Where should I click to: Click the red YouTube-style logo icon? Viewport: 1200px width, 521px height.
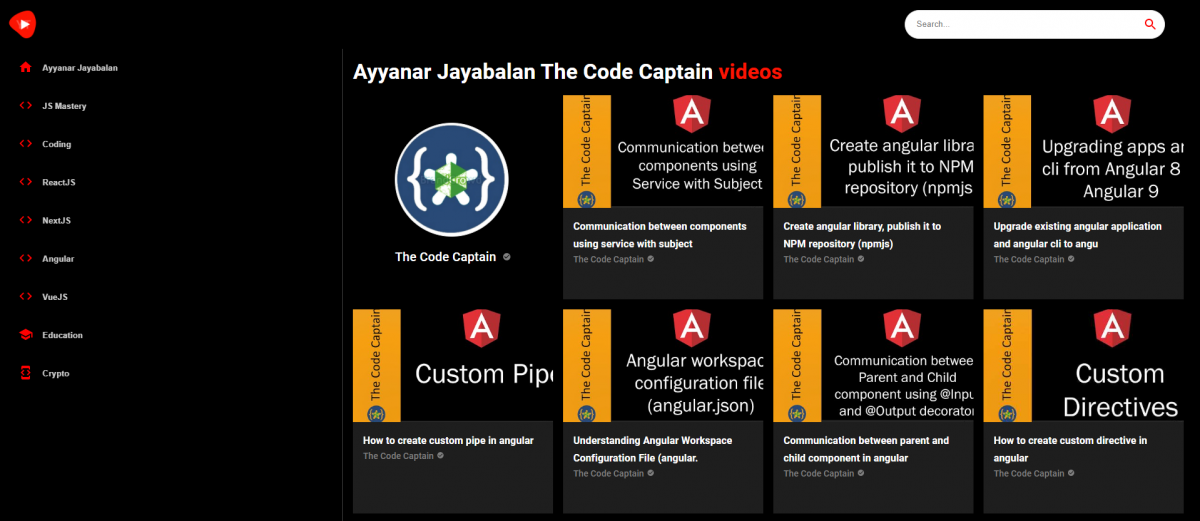coord(23,24)
